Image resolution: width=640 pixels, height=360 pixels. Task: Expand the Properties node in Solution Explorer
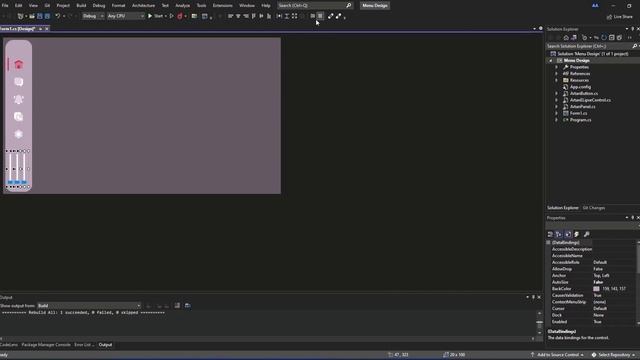(x=556, y=67)
